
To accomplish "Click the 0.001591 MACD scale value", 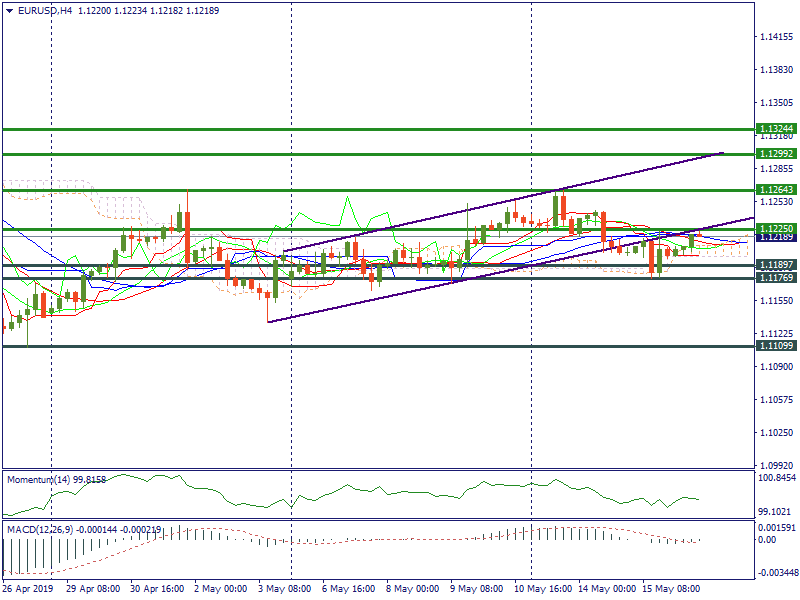I will pyautogui.click(x=776, y=527).
